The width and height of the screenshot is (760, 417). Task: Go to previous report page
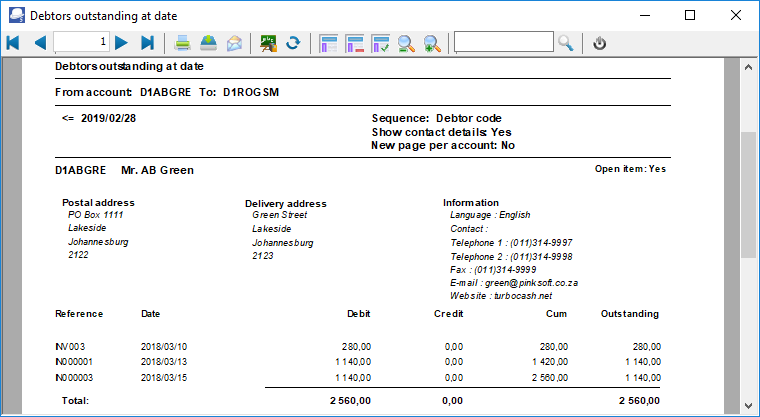point(39,43)
